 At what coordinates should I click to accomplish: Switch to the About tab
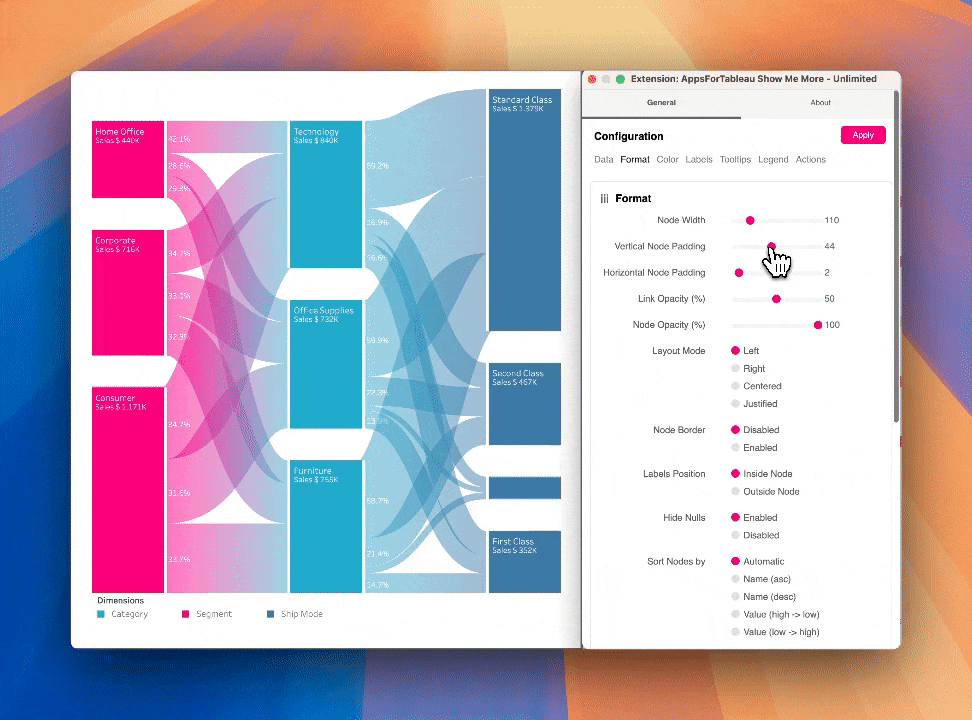[x=820, y=103]
